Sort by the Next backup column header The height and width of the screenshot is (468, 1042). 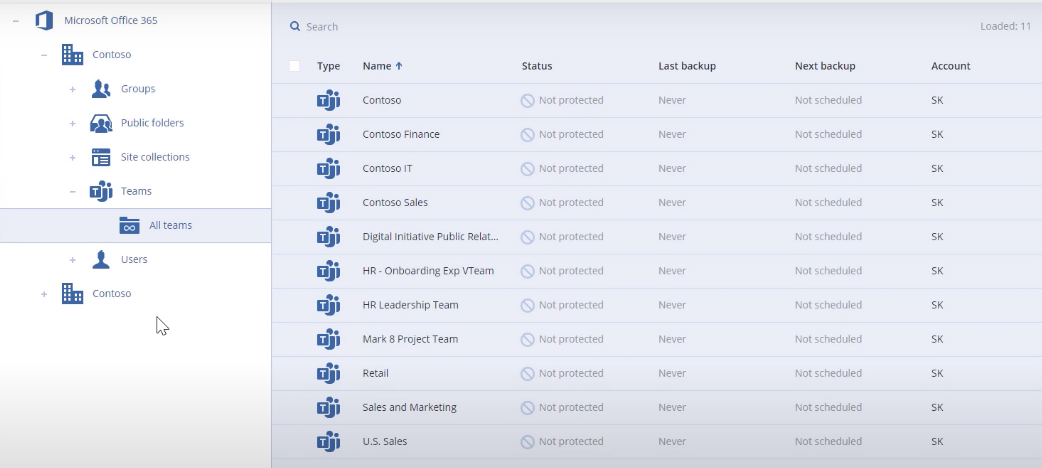[x=825, y=66]
